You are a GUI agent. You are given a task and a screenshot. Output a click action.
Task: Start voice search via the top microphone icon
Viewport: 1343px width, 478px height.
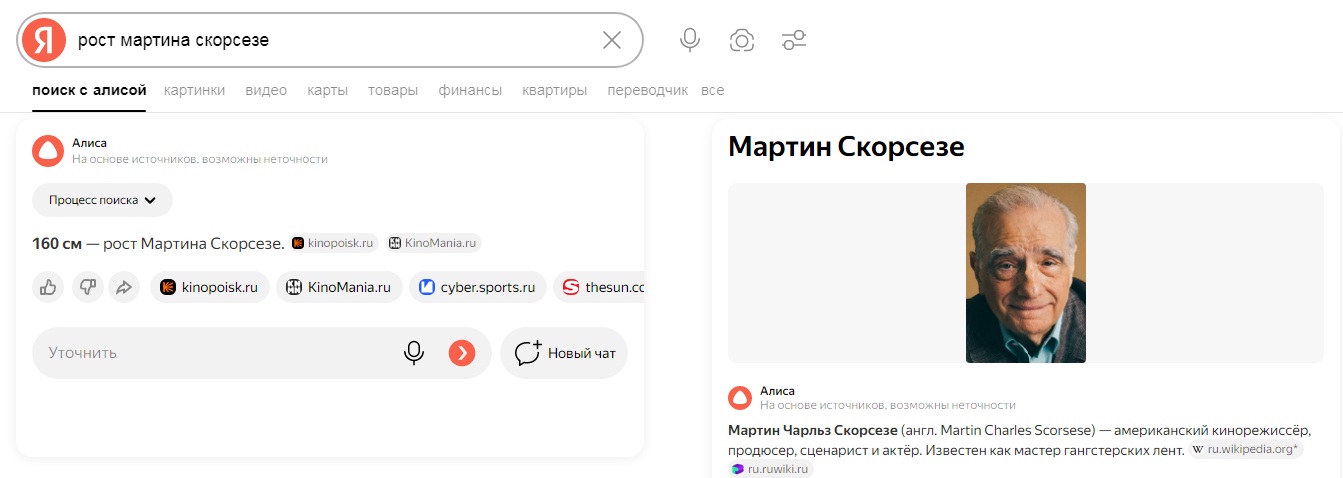pyautogui.click(x=690, y=40)
